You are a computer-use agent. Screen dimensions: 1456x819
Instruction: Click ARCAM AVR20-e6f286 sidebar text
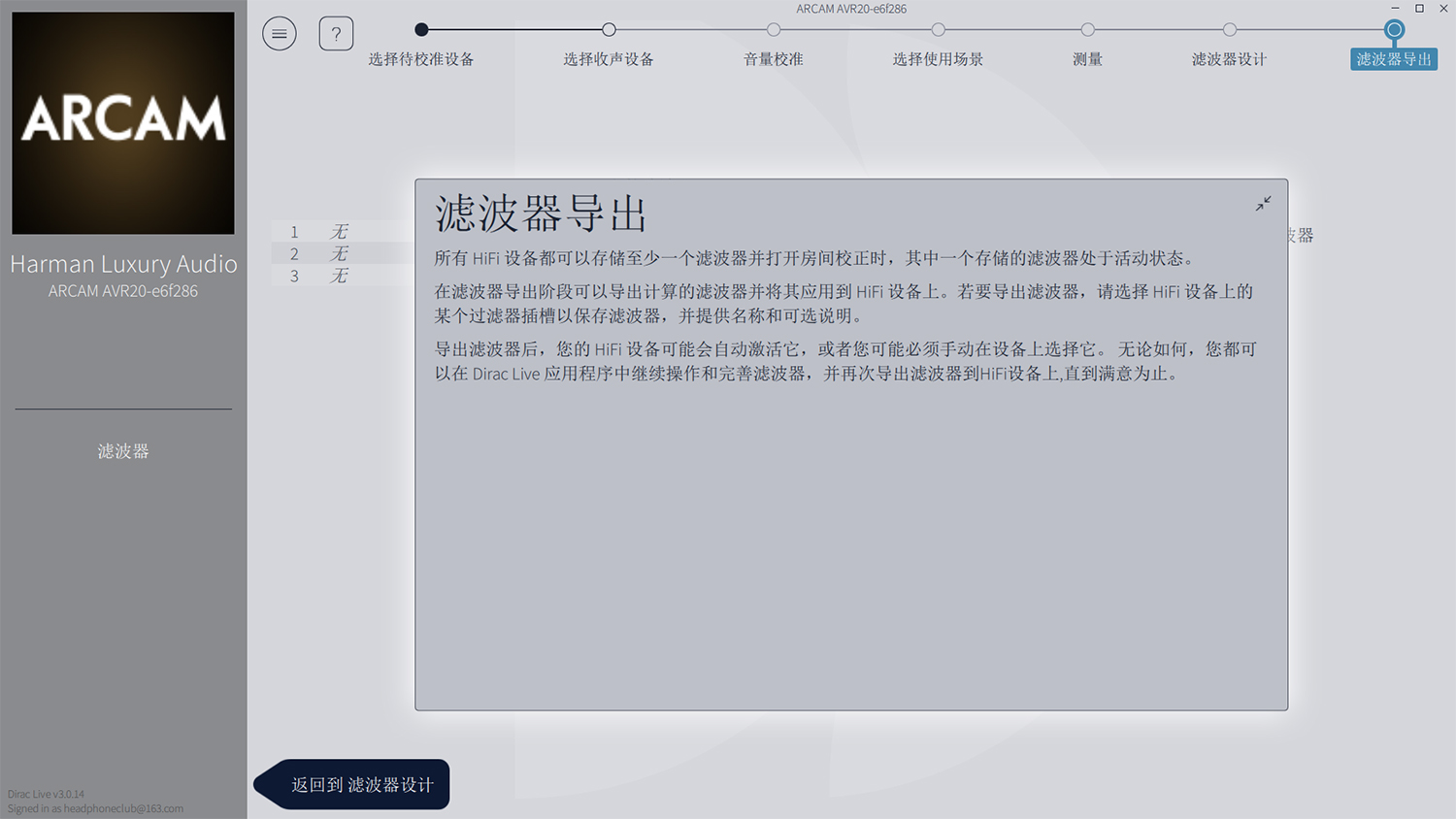pos(123,291)
